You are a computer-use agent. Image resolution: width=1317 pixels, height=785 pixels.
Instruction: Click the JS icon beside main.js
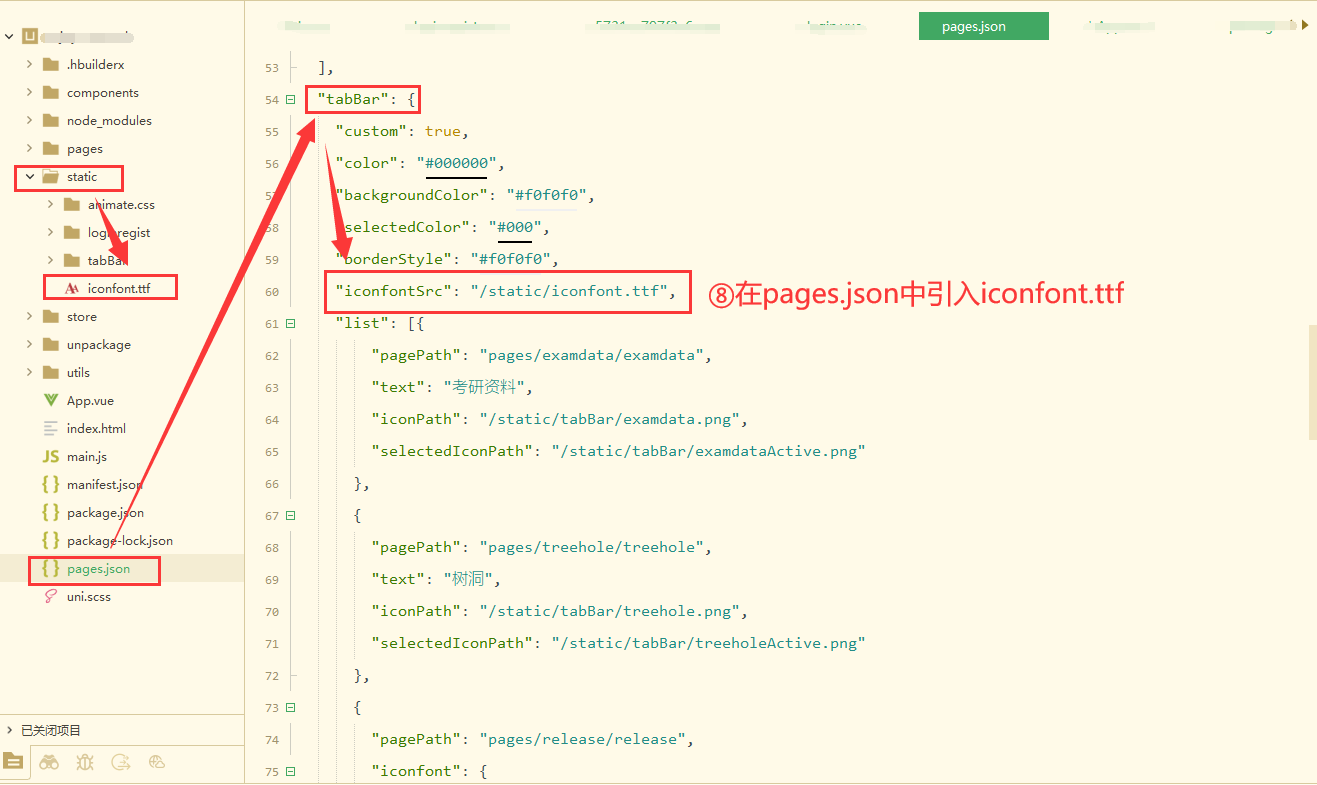coord(51,456)
